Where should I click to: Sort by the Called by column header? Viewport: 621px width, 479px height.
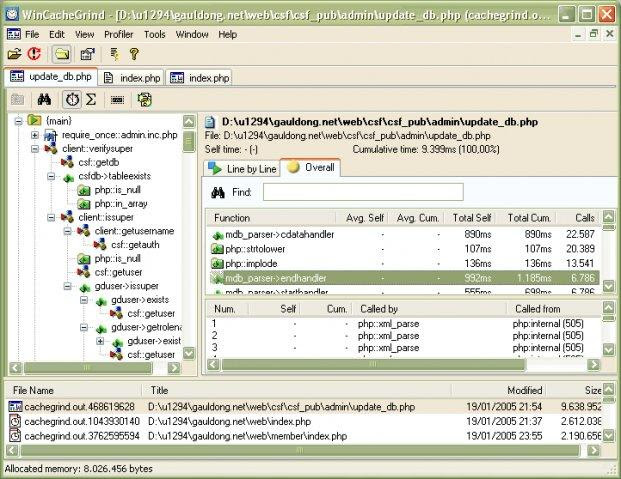click(x=431, y=309)
